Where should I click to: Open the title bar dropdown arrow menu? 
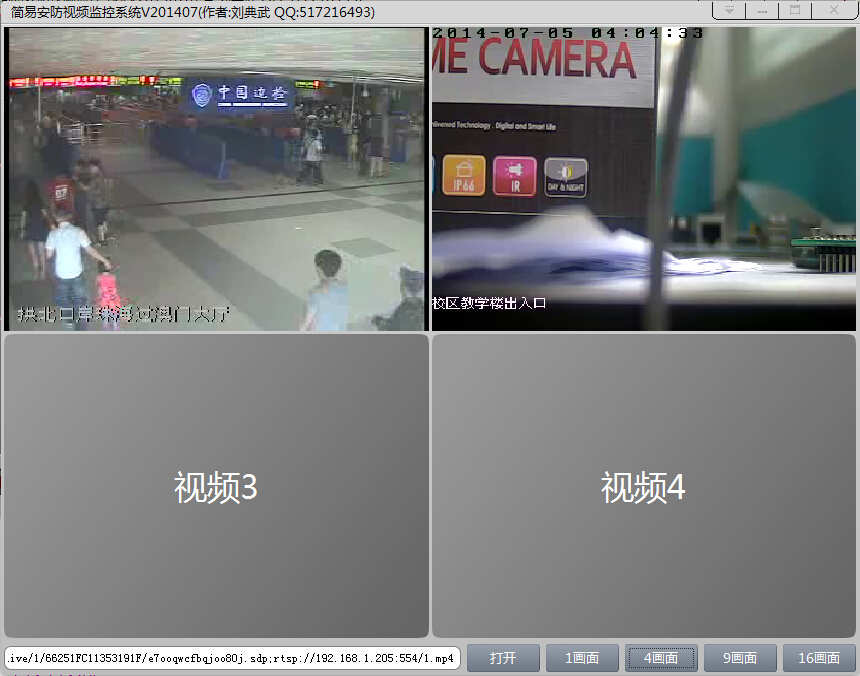728,10
